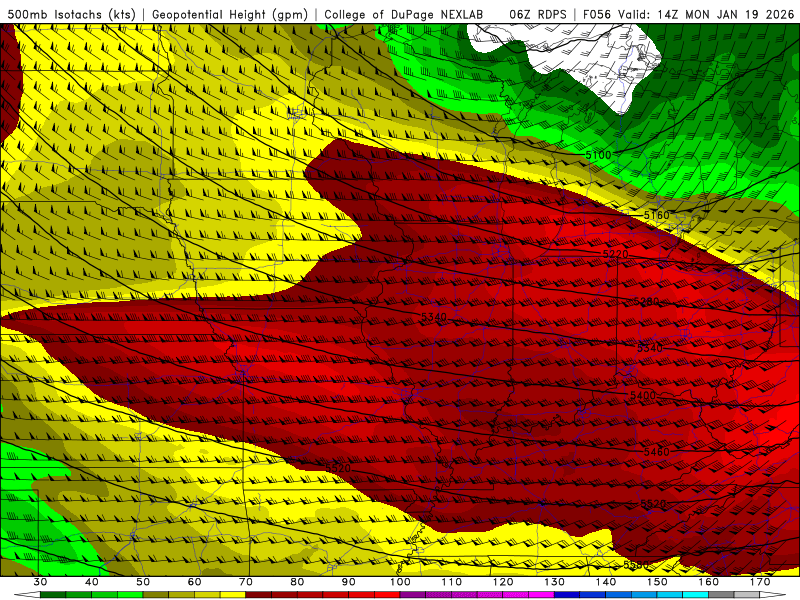
Task: Select the cyan swatch just below 160
Action: click(x=695, y=595)
